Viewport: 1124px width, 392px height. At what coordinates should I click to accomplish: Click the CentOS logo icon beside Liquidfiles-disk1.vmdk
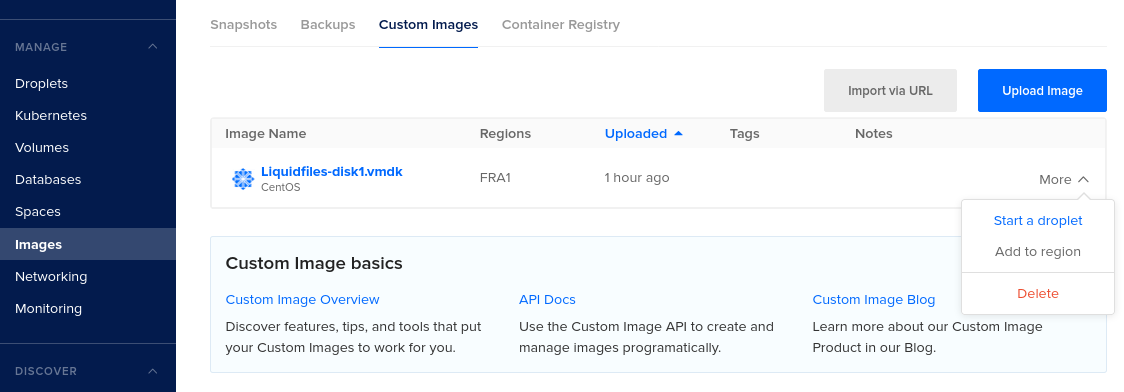coord(243,179)
